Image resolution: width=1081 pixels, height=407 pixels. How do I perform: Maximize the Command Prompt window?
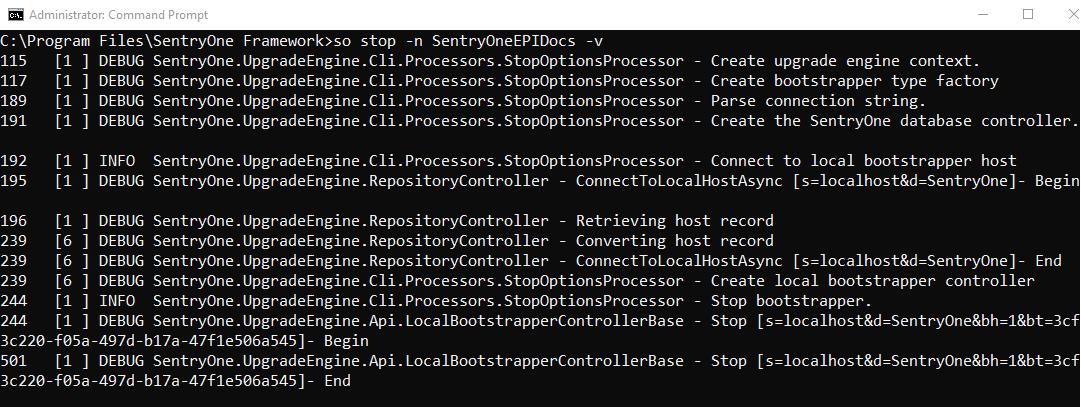(1027, 14)
